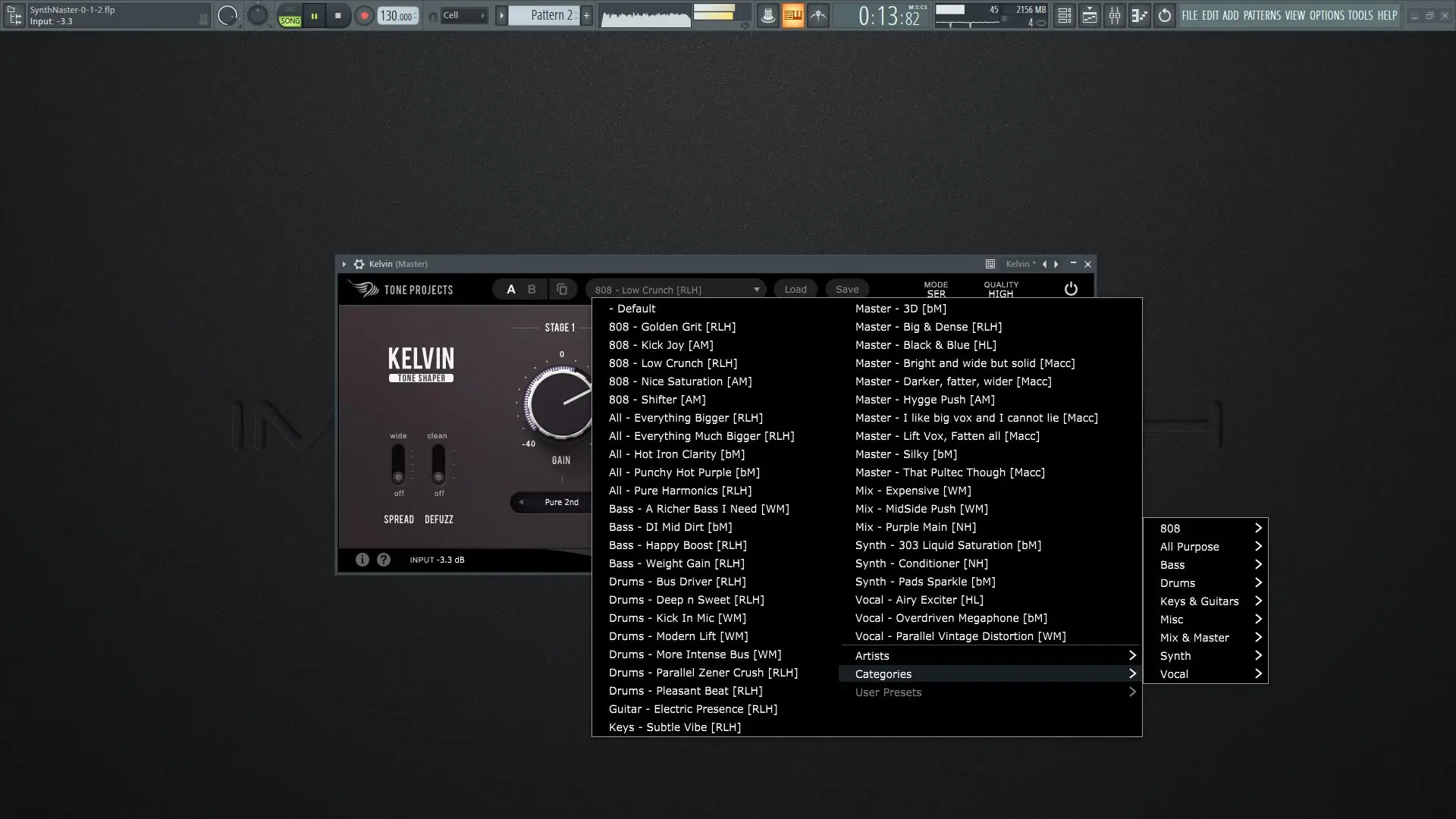Open the mixer from top toolbar
The image size is (1456, 819).
[1114, 15]
